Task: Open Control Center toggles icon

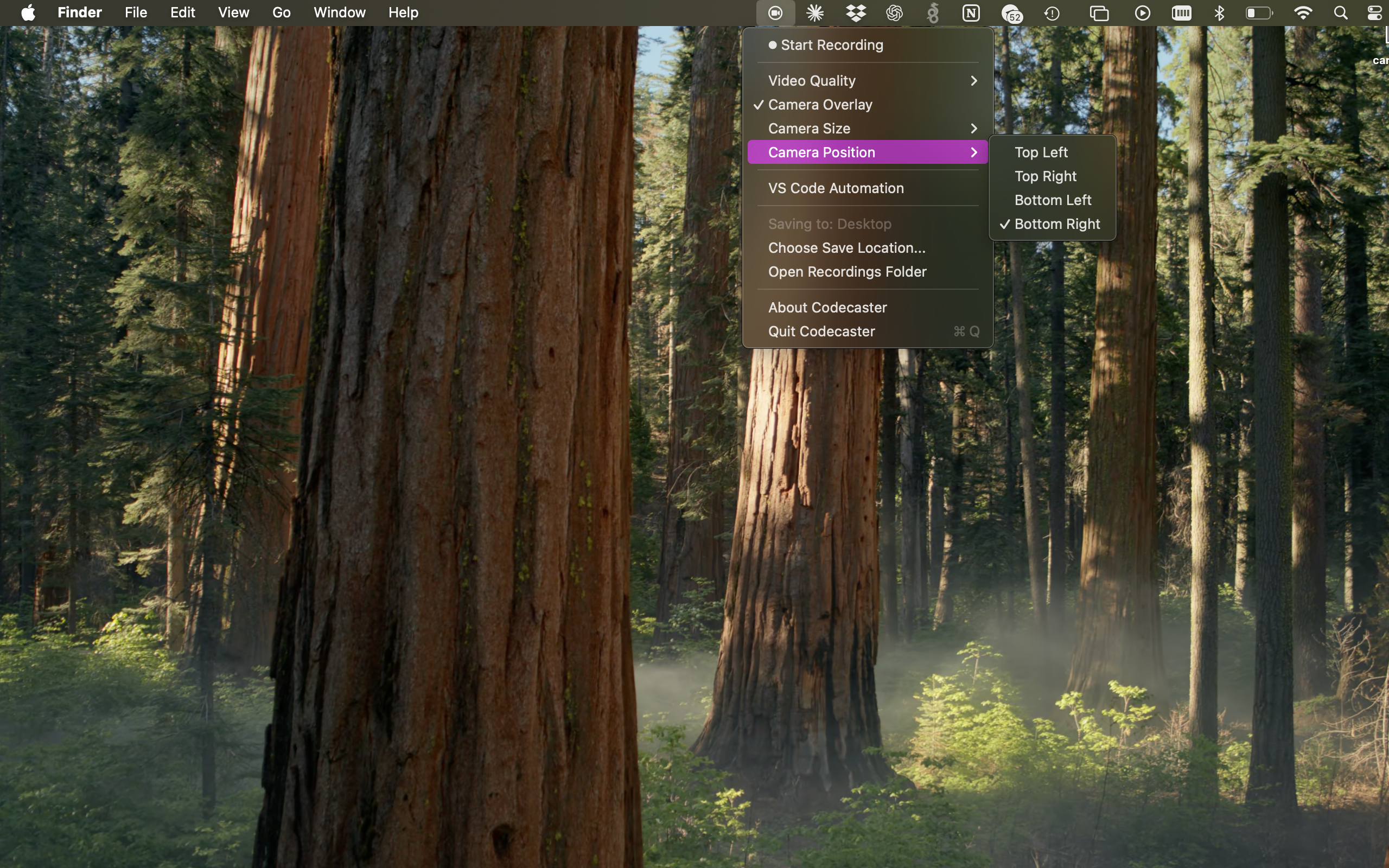Action: pos(1375,12)
